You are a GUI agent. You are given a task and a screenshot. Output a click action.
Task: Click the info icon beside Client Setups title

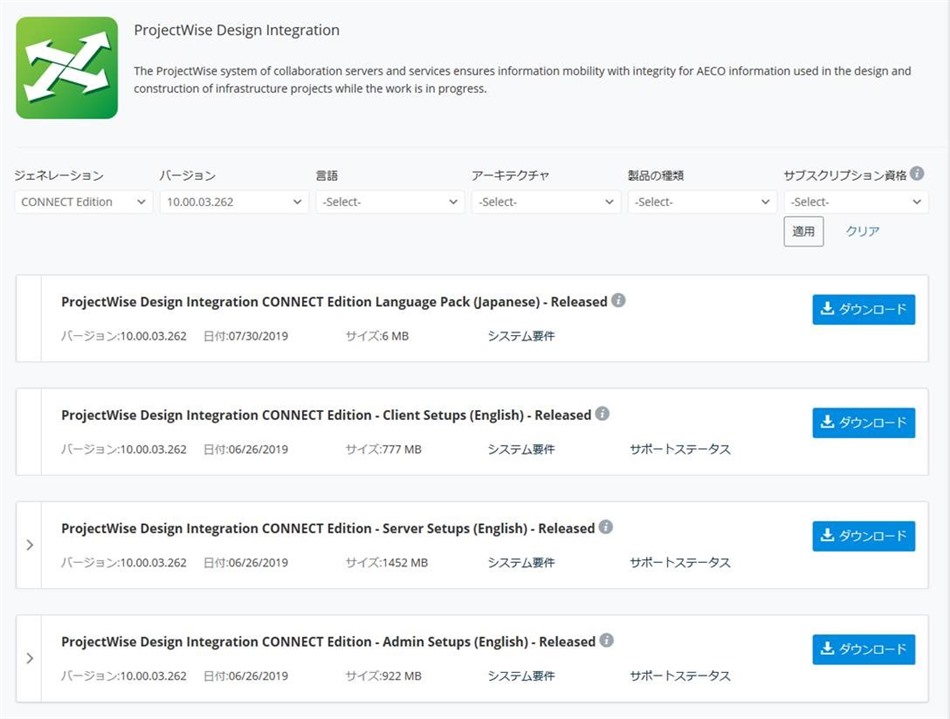[603, 413]
